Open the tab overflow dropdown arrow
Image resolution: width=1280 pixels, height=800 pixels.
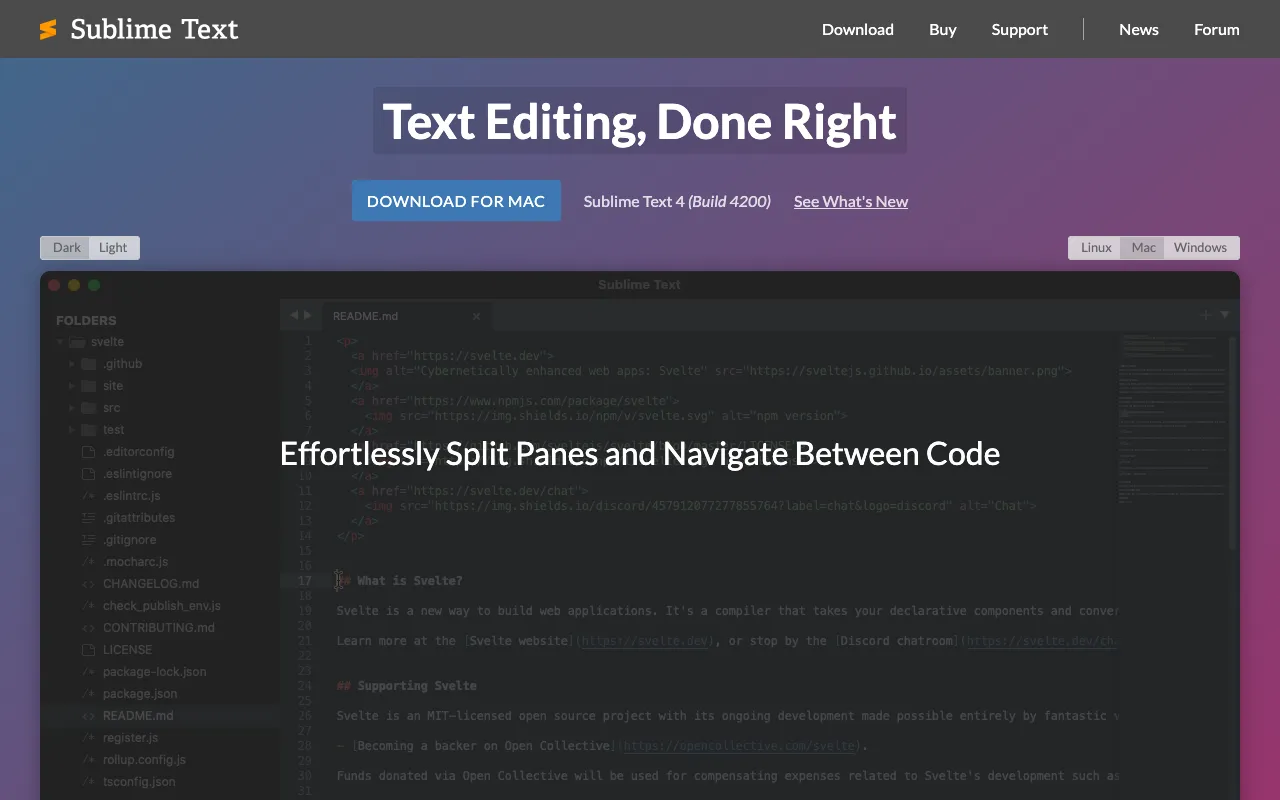[1224, 314]
